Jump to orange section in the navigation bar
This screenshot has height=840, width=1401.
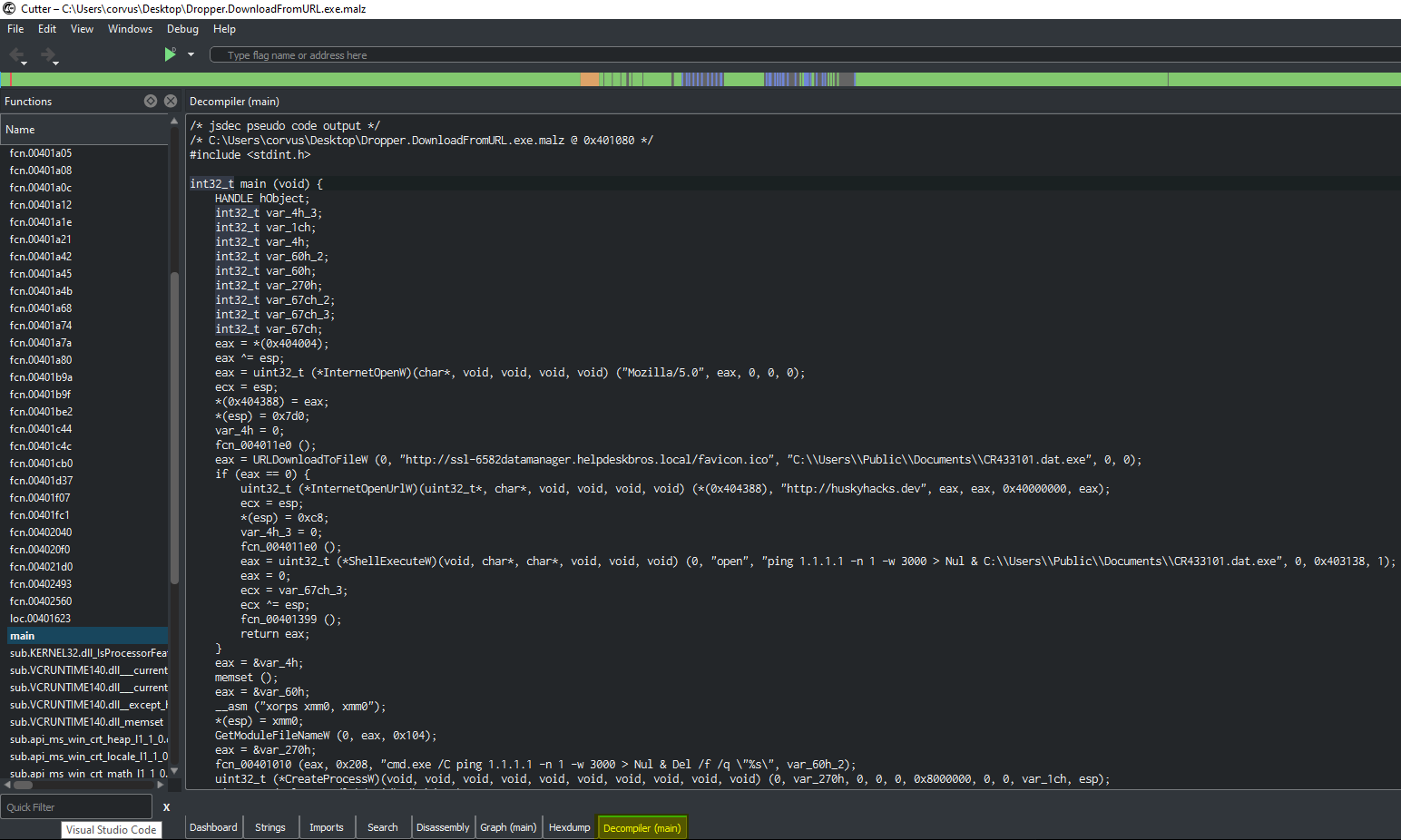click(590, 80)
